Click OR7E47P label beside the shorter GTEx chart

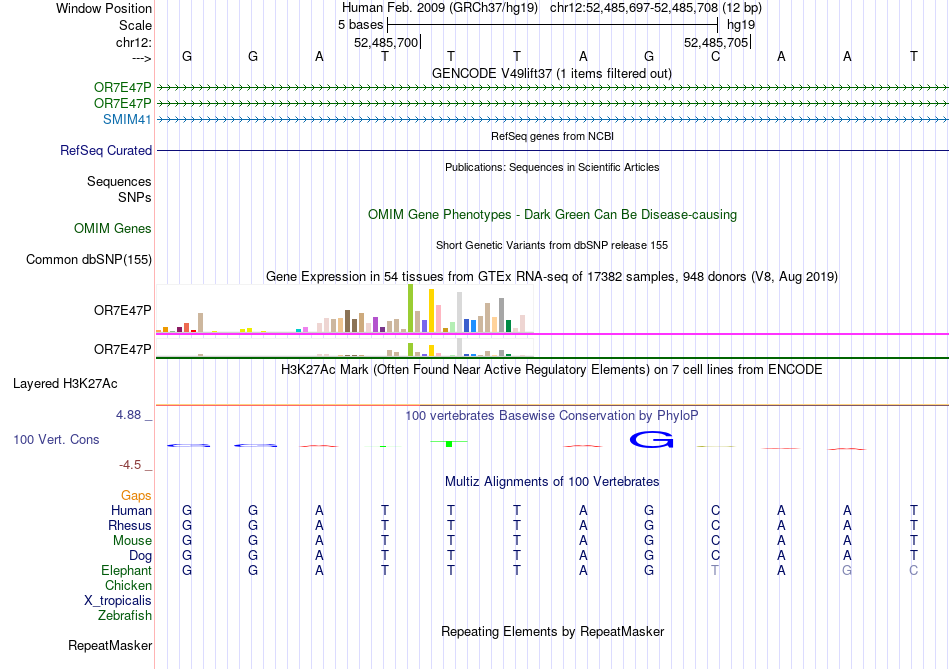(122, 350)
